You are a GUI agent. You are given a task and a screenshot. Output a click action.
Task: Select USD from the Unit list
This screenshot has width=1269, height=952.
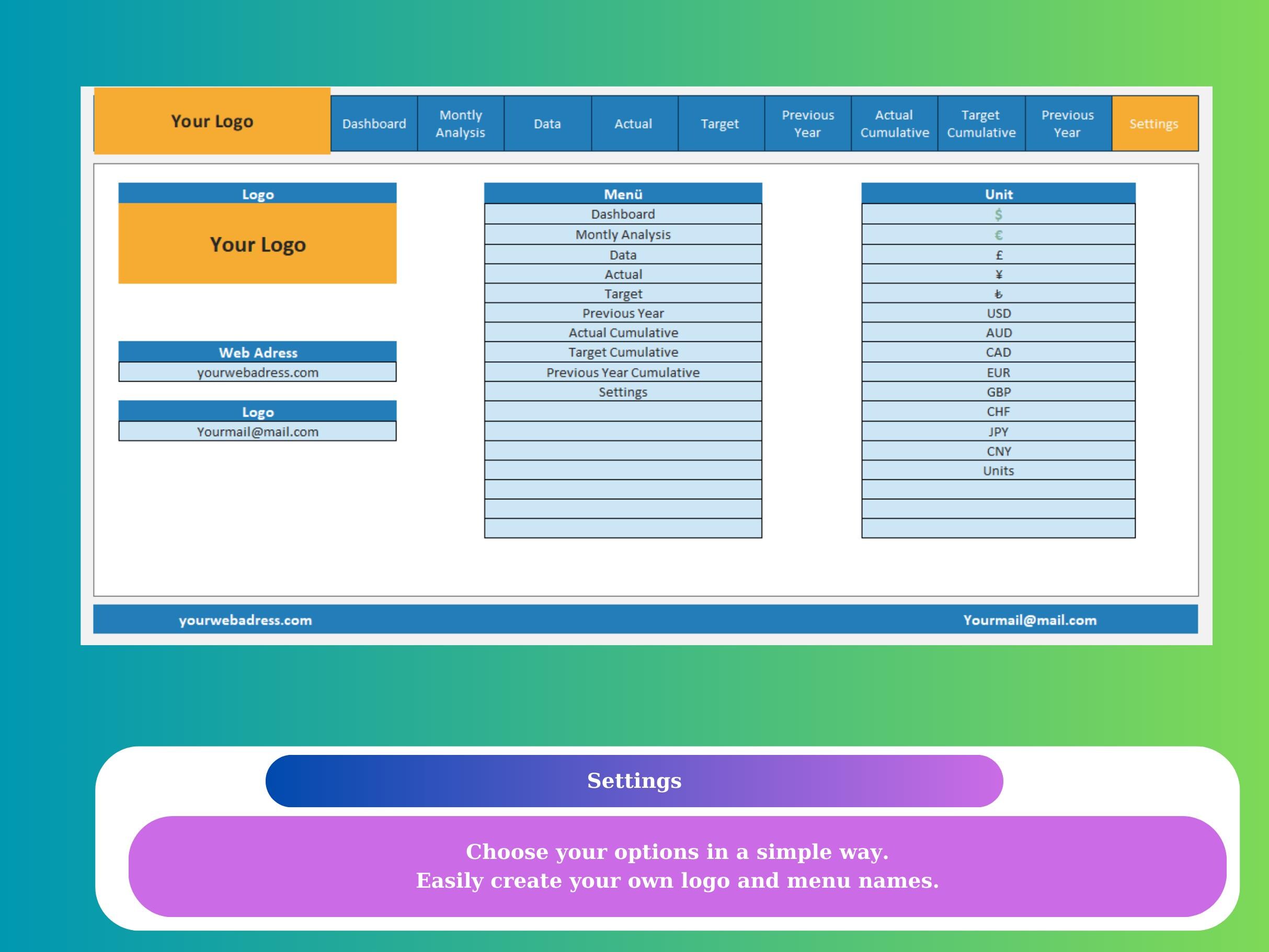point(998,313)
